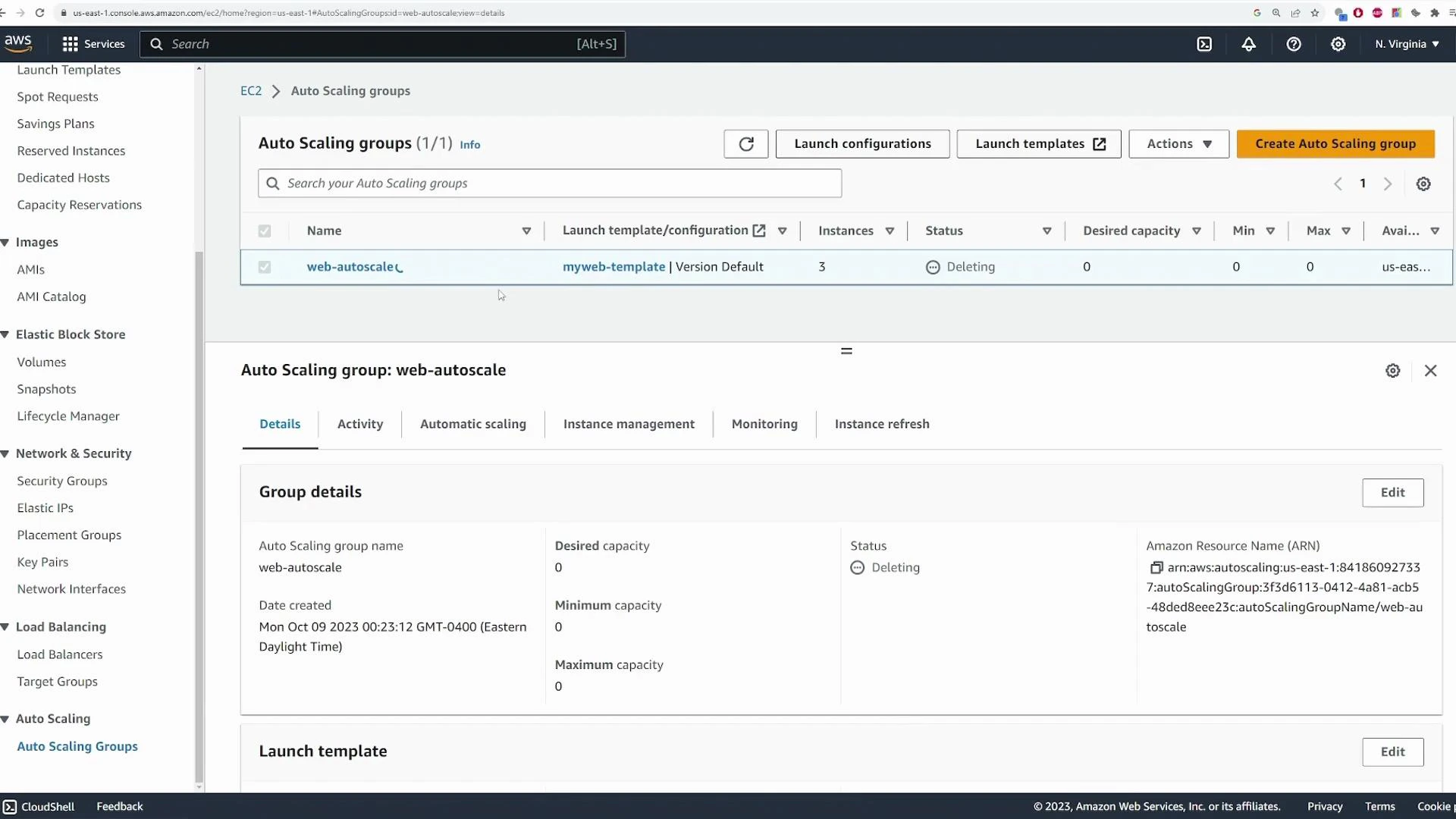Open the help question mark icon

coord(1293,44)
